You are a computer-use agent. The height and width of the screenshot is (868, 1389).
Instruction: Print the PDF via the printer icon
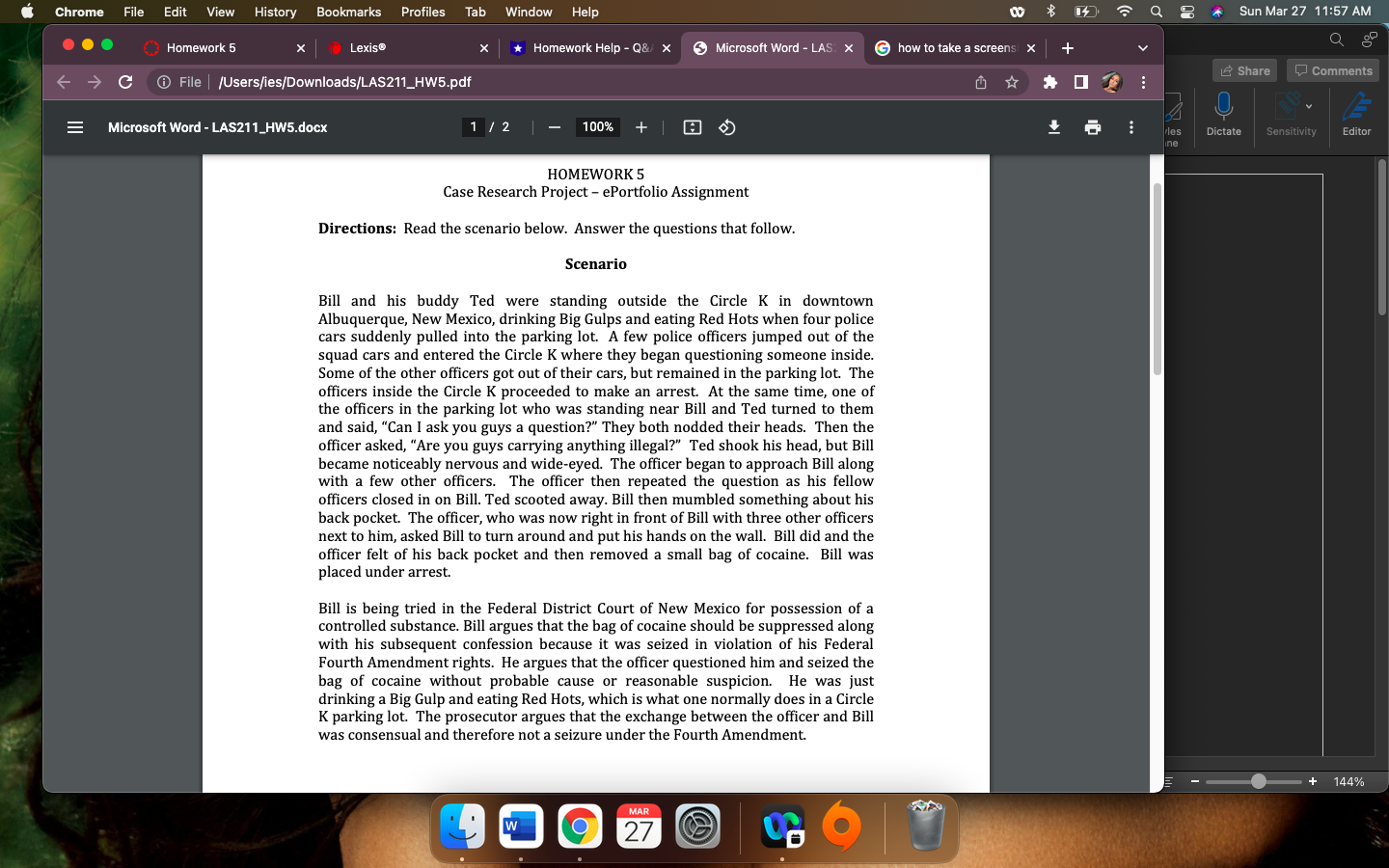(x=1093, y=126)
